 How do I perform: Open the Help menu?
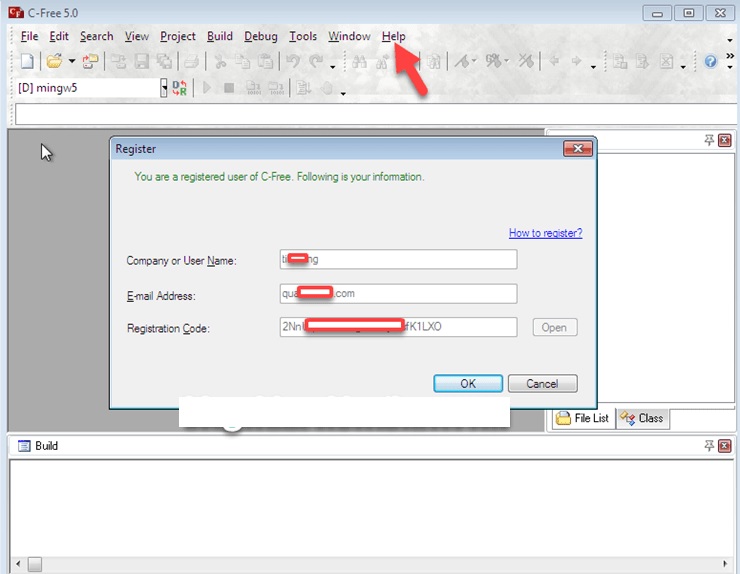393,36
